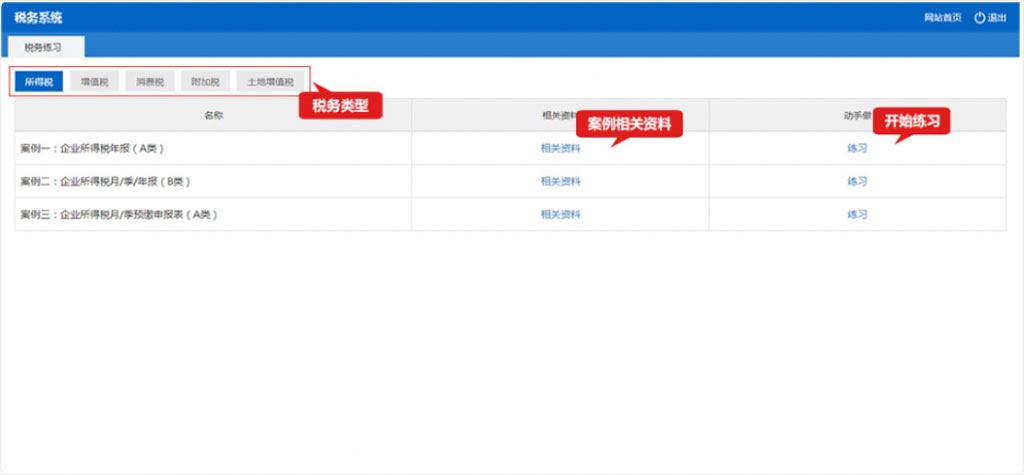Viewport: 1024px width, 475px height.
Task: Open the 网站首页 link in the header
Action: 942,18
